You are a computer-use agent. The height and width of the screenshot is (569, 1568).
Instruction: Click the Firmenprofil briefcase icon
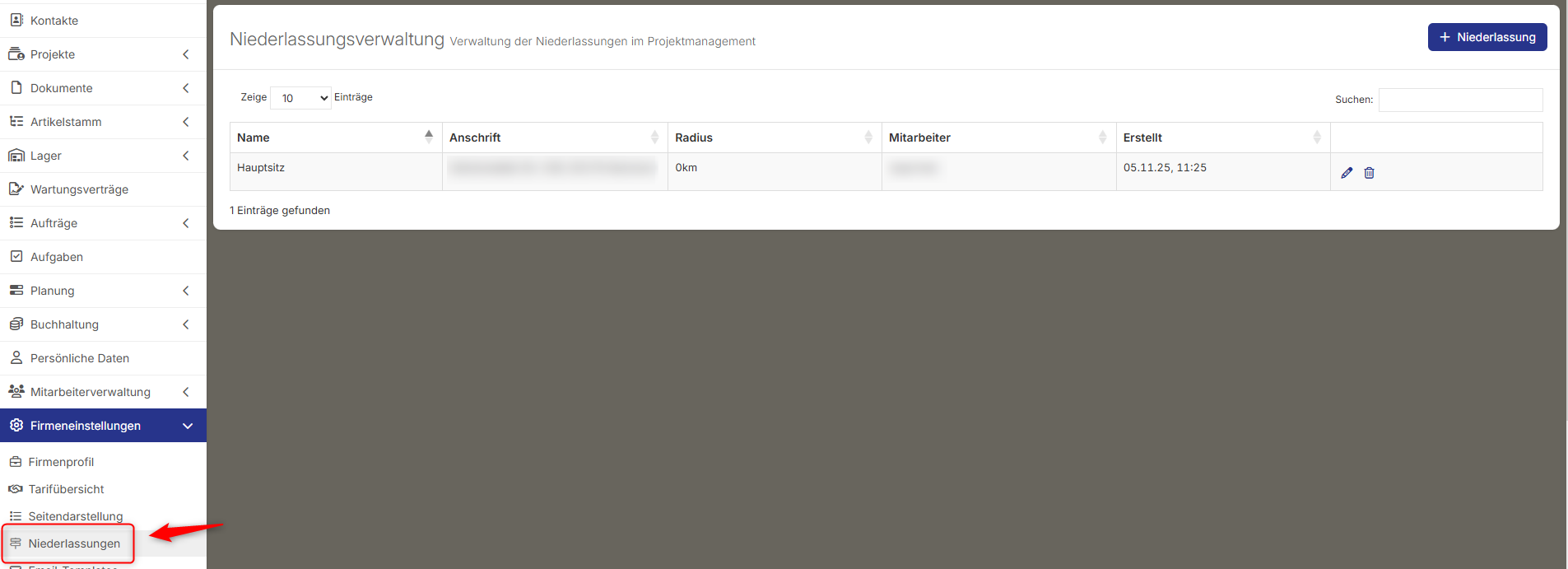pyautogui.click(x=16, y=462)
